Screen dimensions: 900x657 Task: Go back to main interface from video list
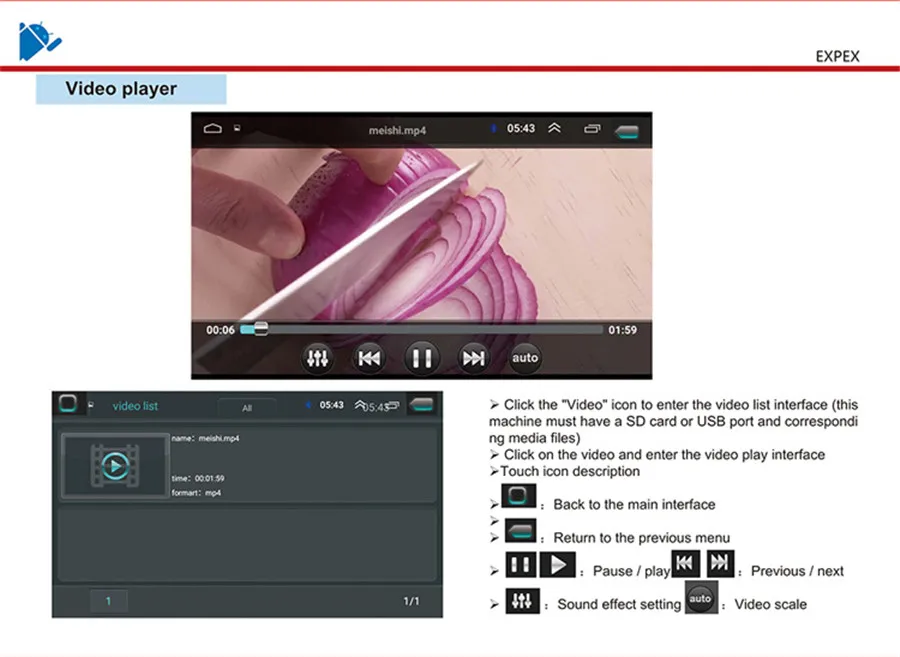[68, 403]
